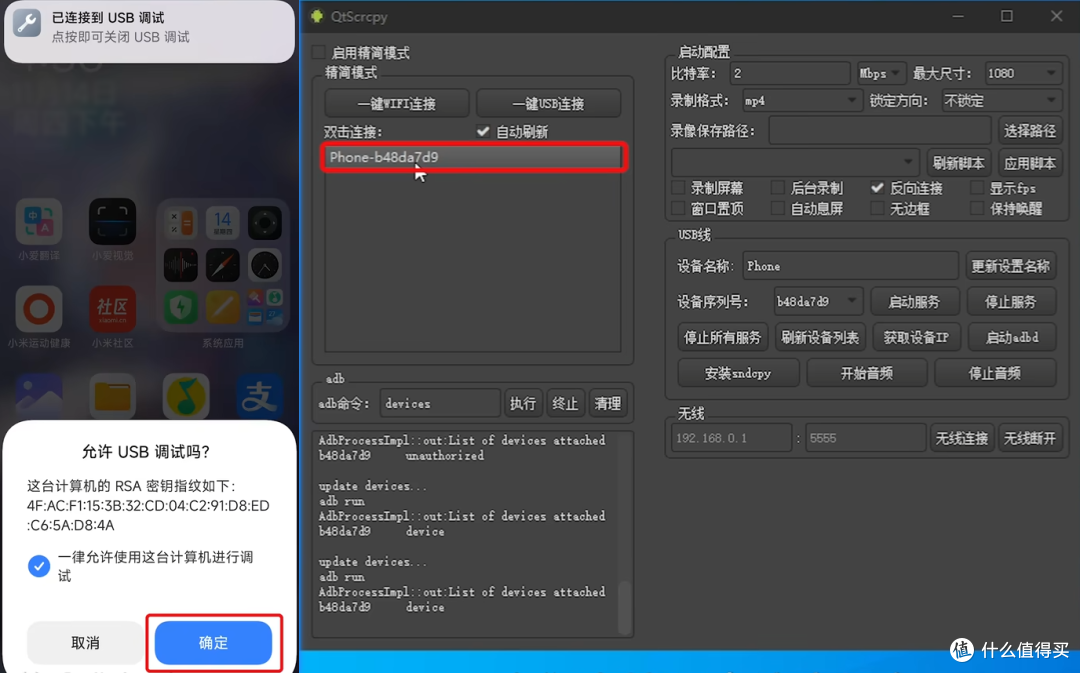Uncheck the 反向连接 checkbox
The image size is (1080, 673).
tap(878, 187)
